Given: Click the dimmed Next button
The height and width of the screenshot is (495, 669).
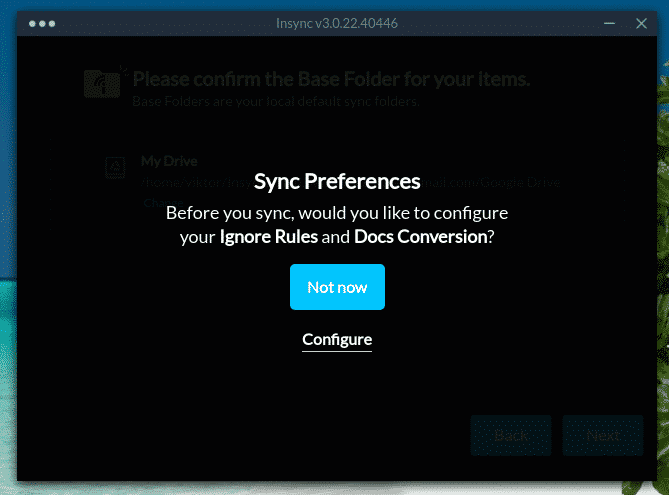Looking at the screenshot, I should coord(602,435).
